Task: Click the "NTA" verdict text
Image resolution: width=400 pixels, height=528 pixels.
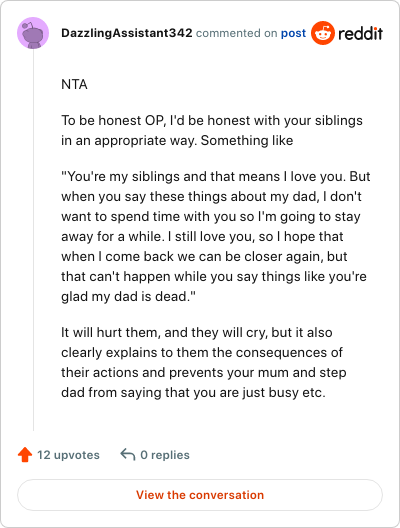Action: point(74,84)
